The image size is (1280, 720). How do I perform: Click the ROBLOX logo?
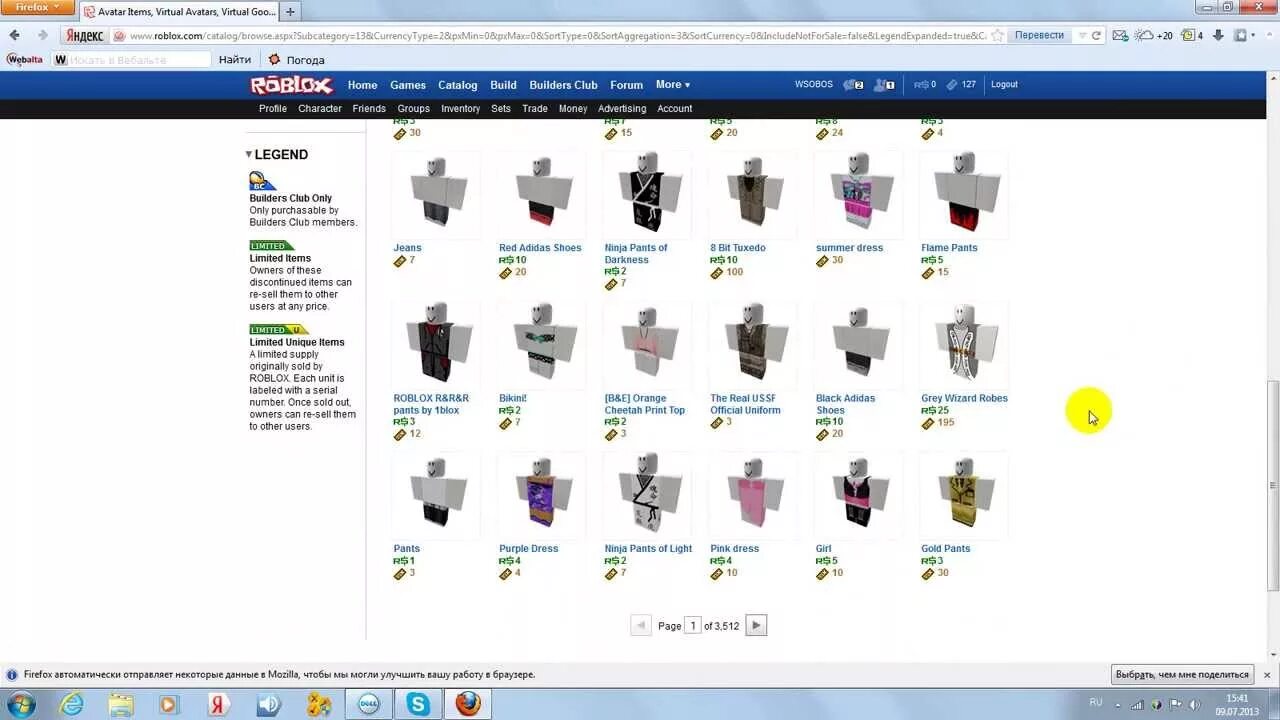click(291, 85)
